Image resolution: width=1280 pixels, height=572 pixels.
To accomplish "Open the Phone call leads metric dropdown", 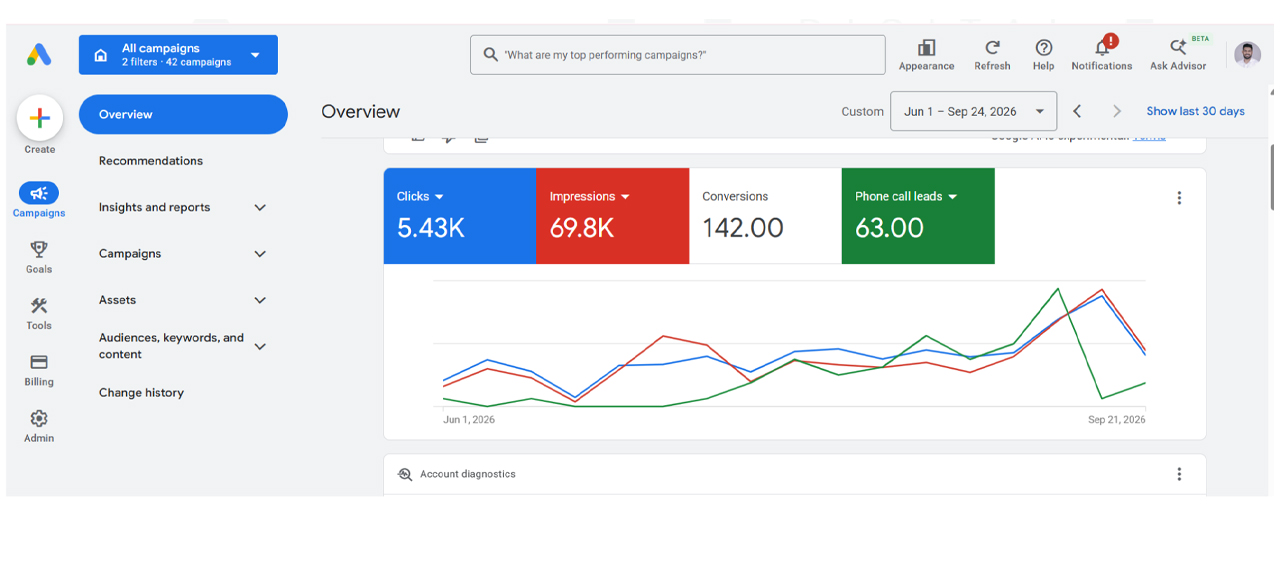I will tap(952, 197).
